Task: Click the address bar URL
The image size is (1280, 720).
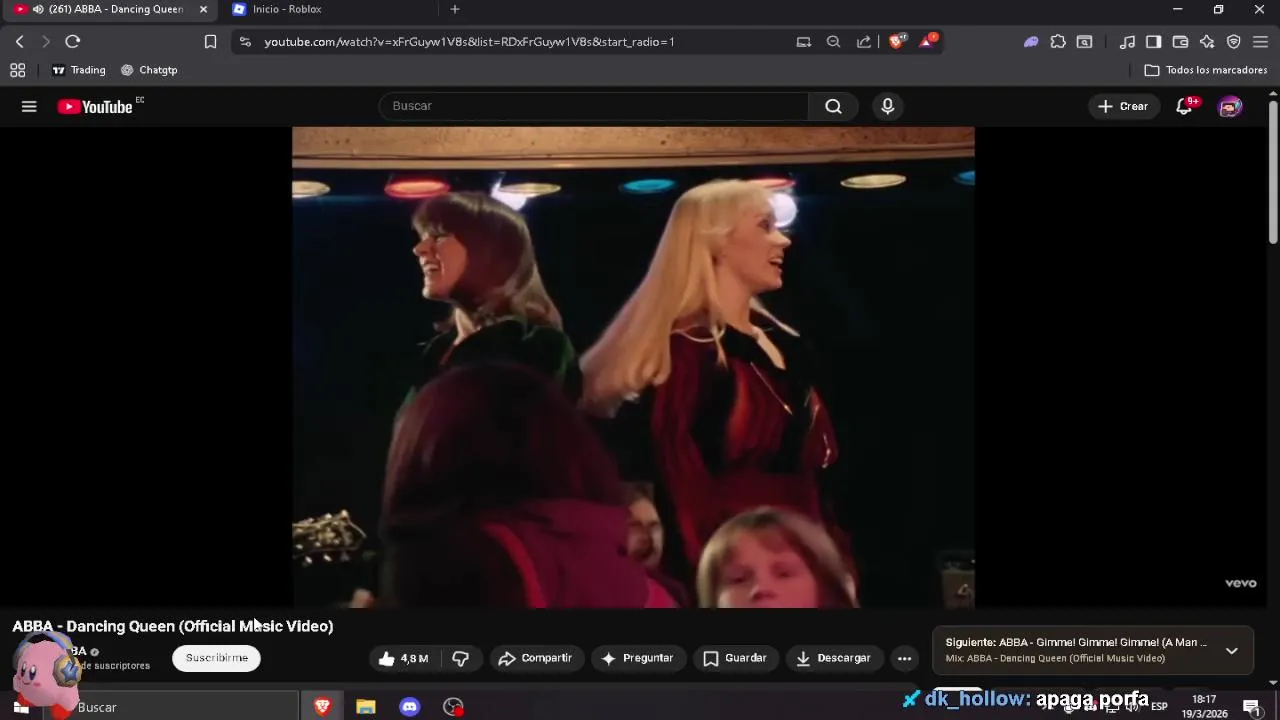Action: coord(469,42)
